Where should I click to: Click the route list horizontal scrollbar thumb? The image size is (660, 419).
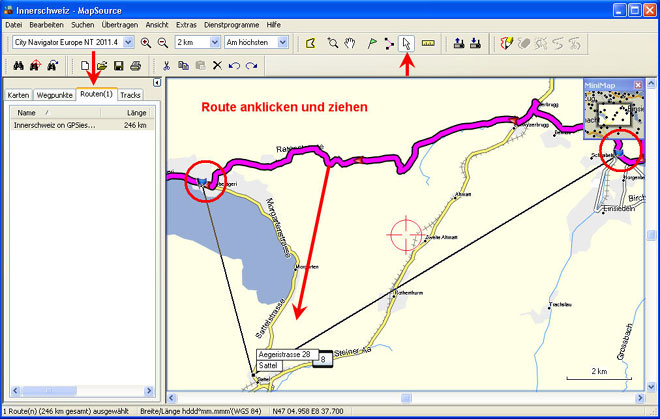tap(49, 391)
